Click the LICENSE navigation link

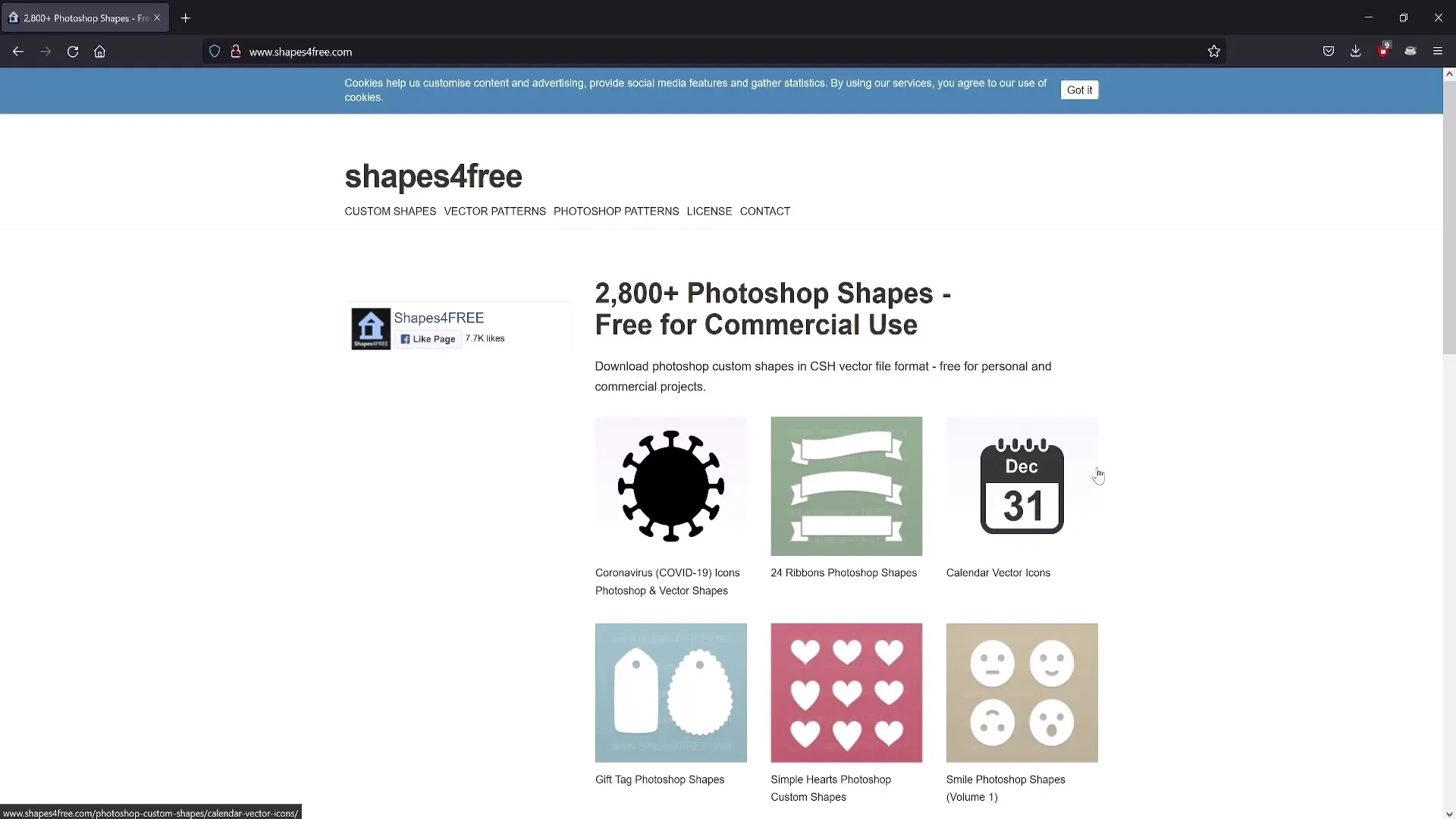(x=709, y=211)
